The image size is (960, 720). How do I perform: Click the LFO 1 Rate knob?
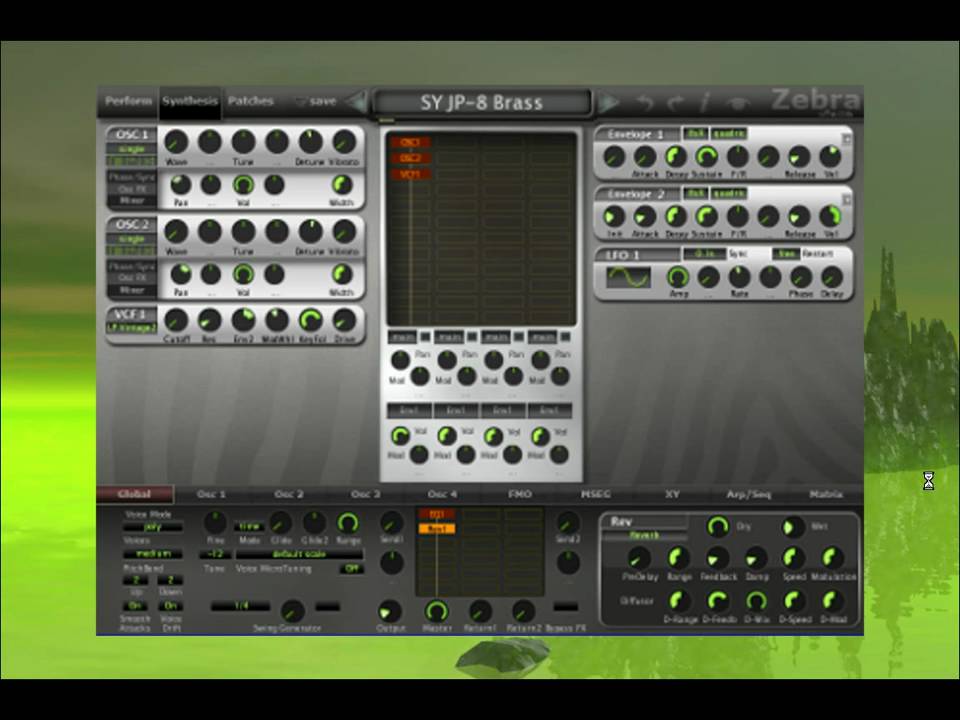pos(740,277)
